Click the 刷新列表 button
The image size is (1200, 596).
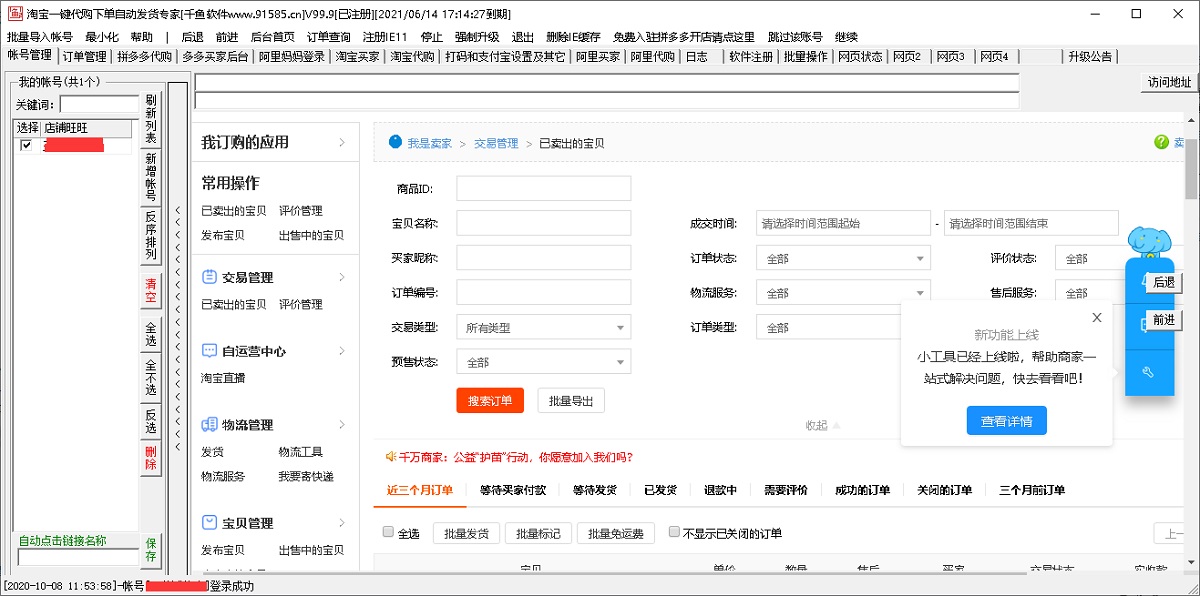(151, 118)
